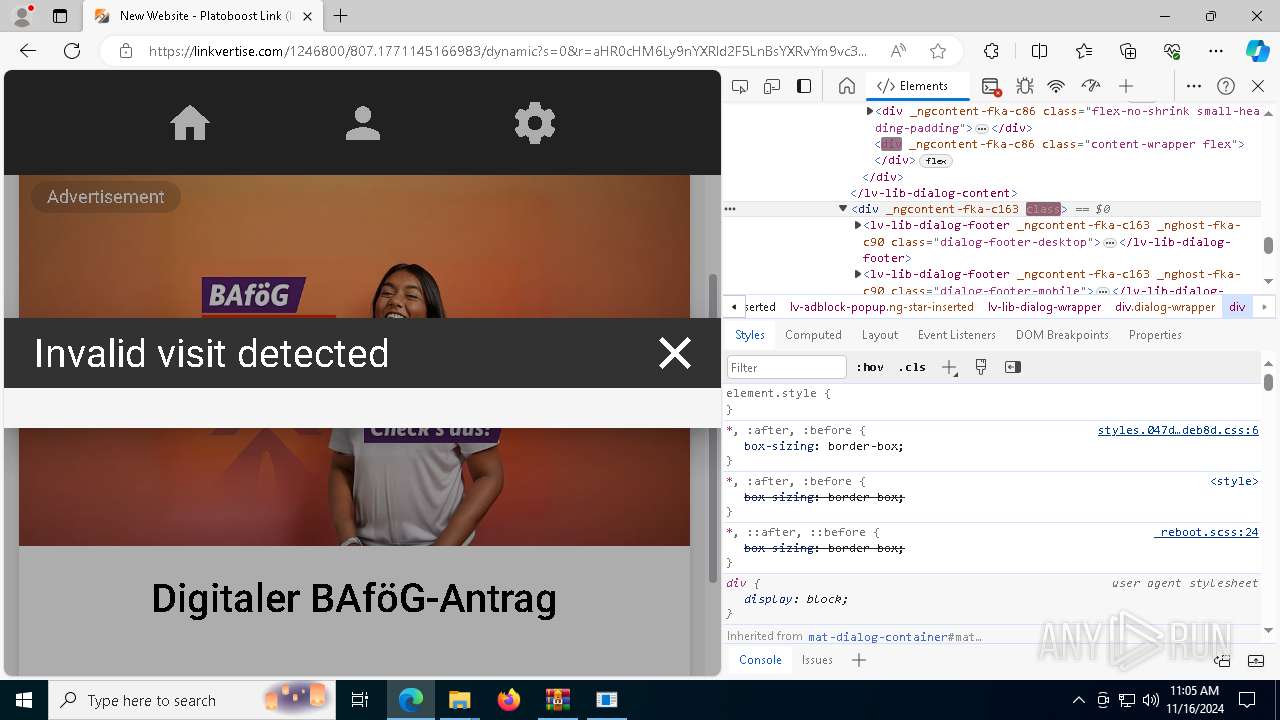The image size is (1280, 720).
Task: Add this page to favorites star
Action: 938,51
